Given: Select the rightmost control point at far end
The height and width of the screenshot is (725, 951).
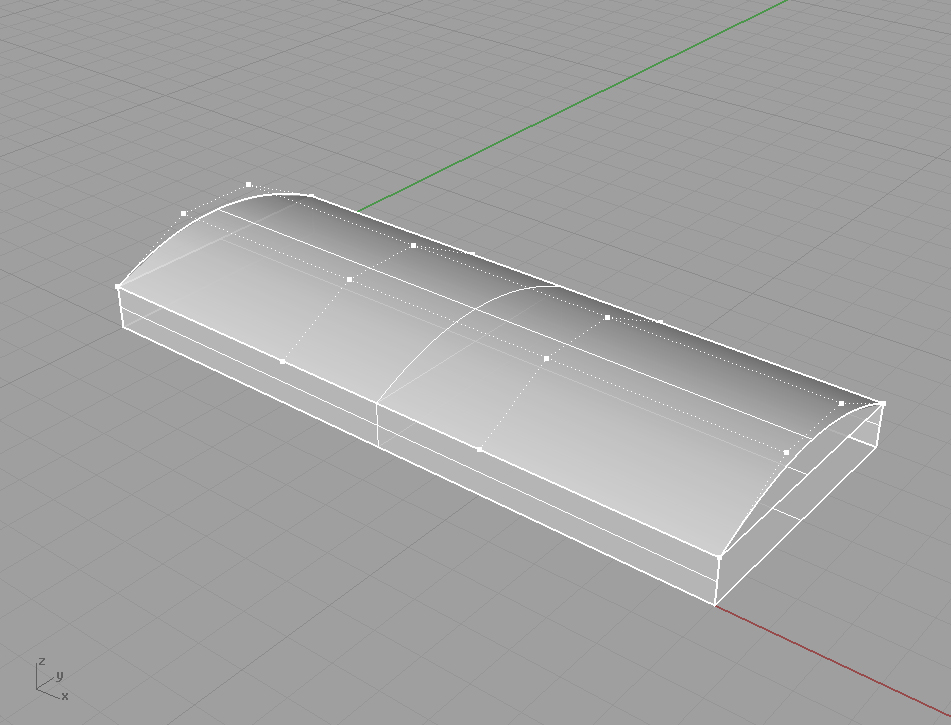Looking at the screenshot, I should point(884,404).
